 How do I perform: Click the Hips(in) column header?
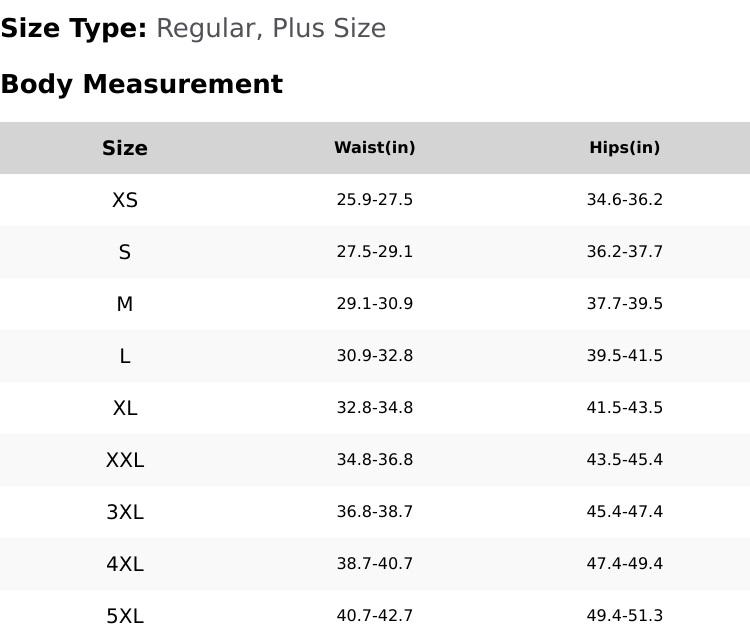(625, 147)
